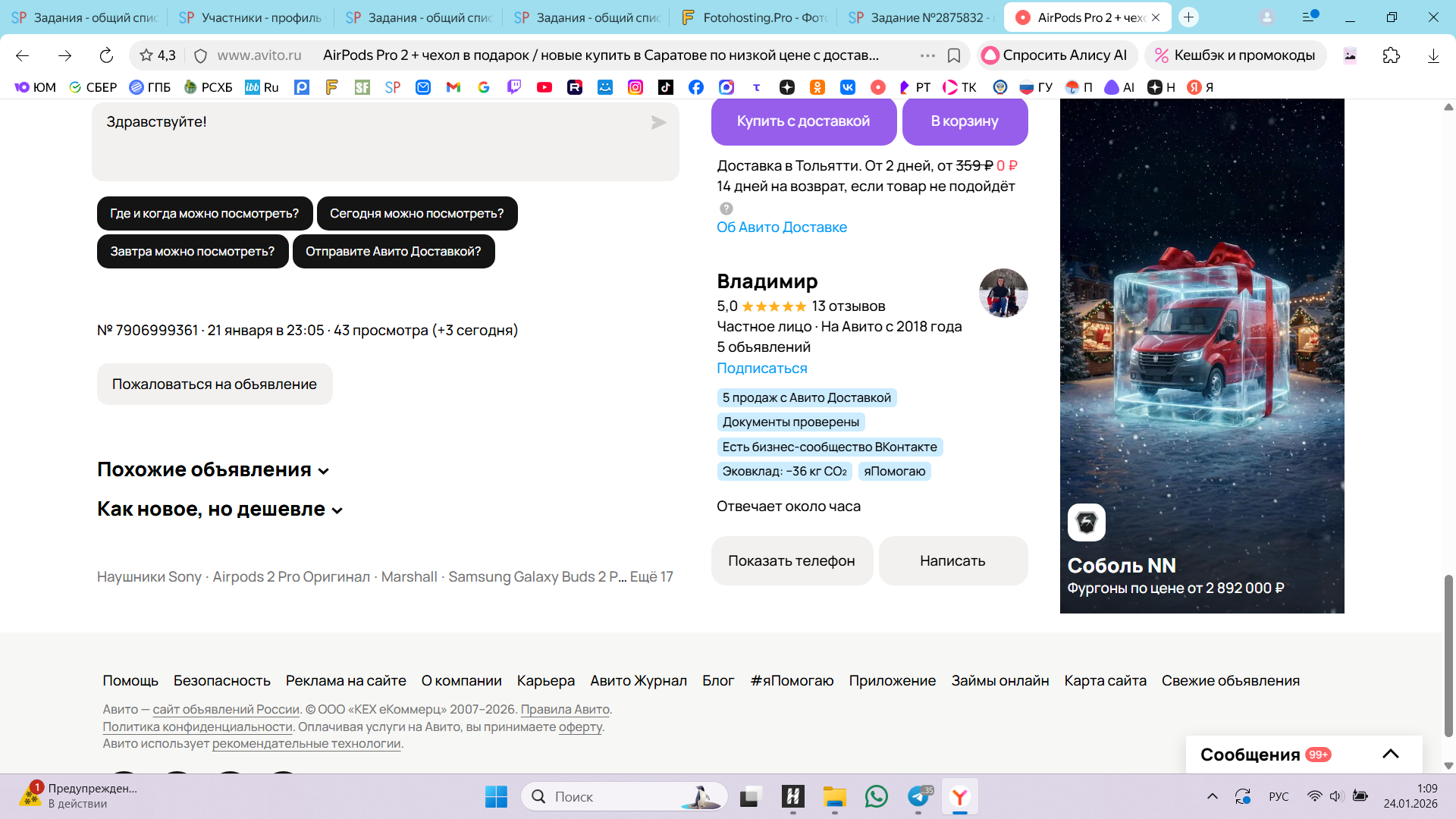Screen dimensions: 1456x819
Task: Click the page vertical scrollbar thumb
Action: (x=1448, y=656)
